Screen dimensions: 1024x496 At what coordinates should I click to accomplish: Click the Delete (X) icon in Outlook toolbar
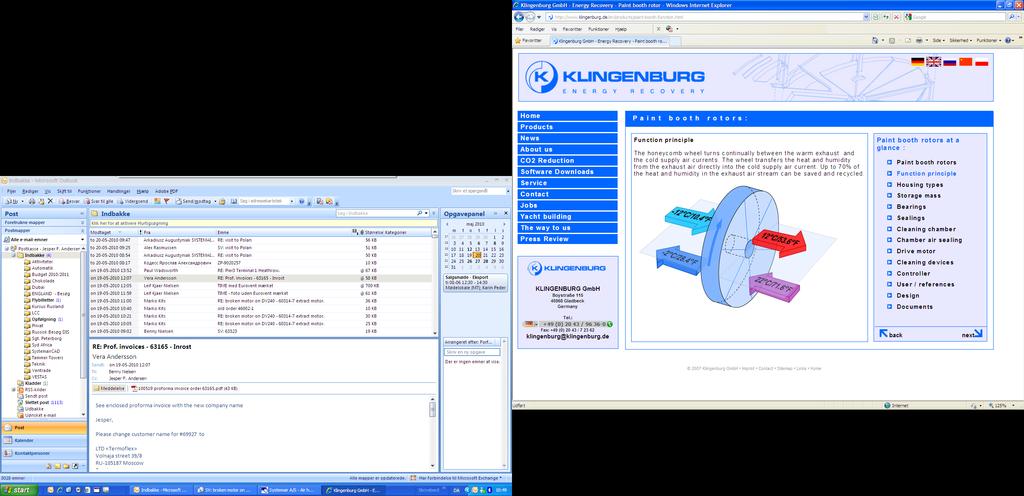pos(50,202)
